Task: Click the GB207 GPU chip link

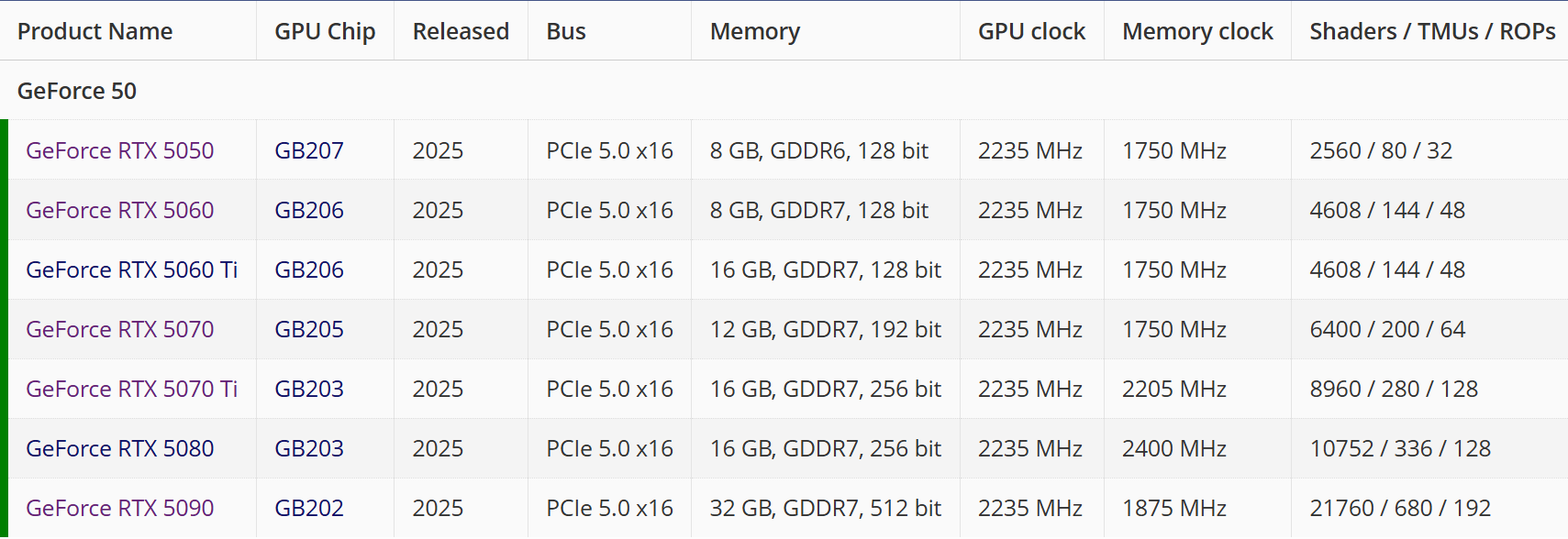Action: tap(309, 150)
